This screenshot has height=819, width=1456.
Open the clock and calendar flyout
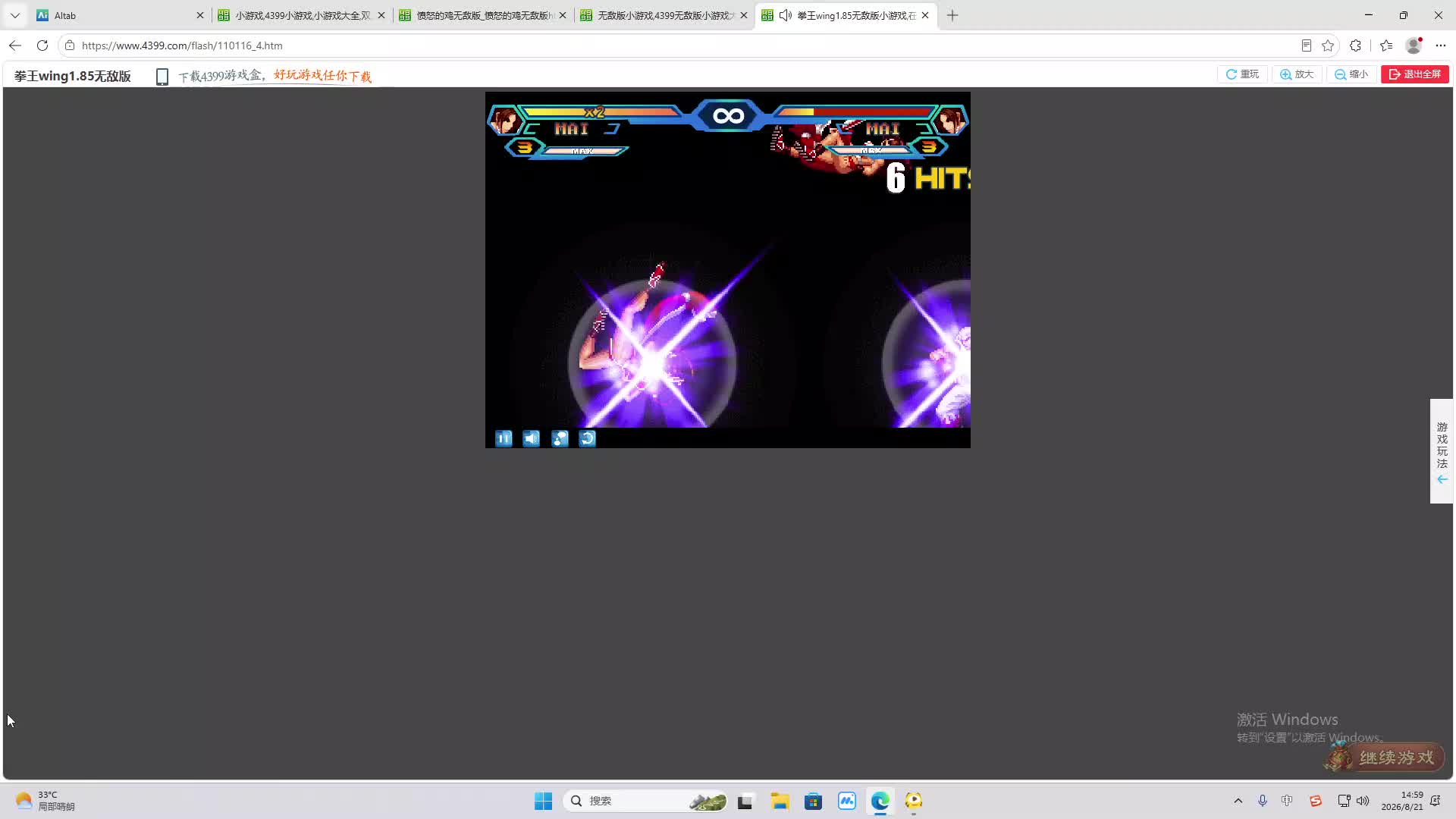pyautogui.click(x=1402, y=801)
